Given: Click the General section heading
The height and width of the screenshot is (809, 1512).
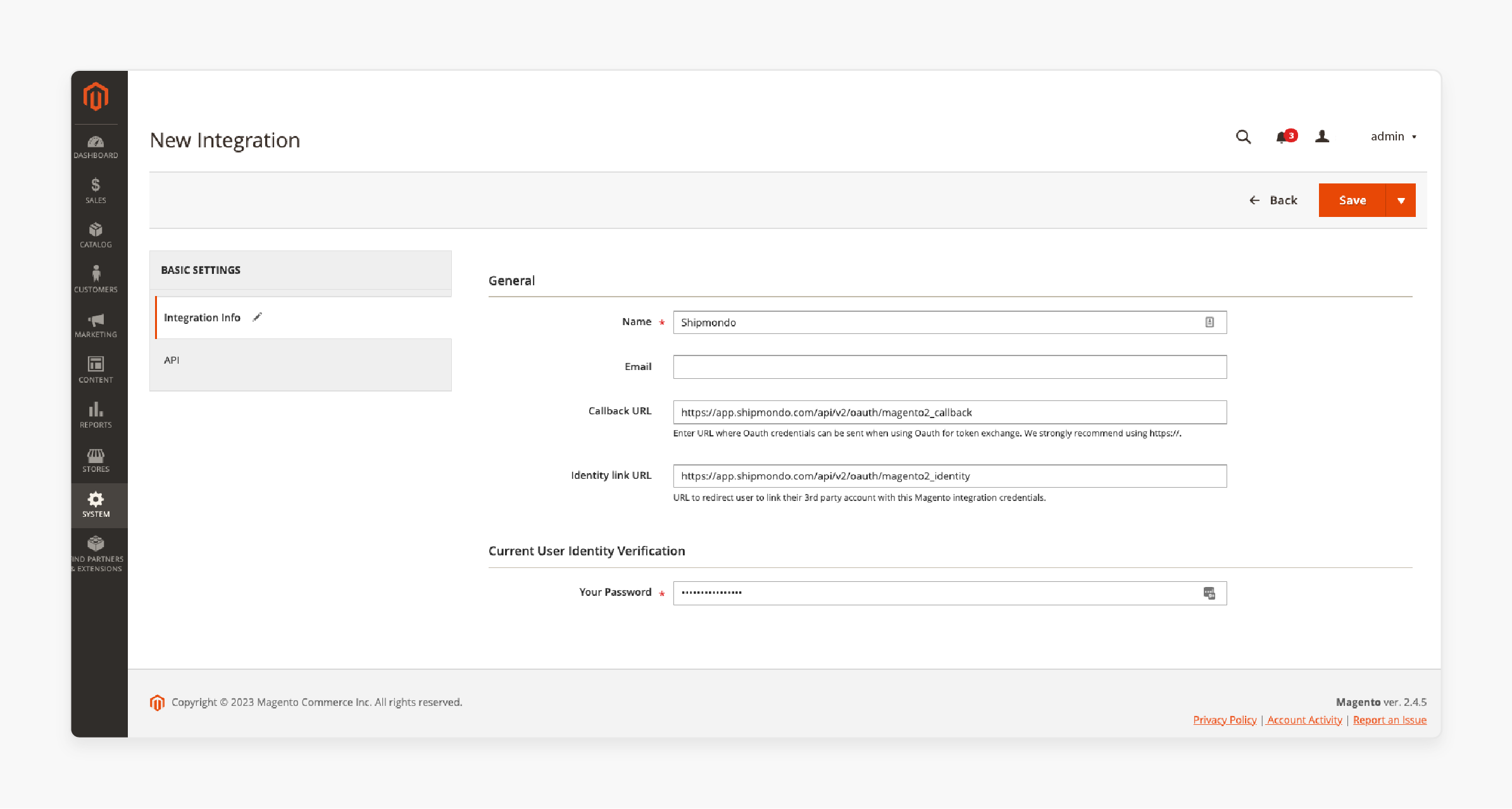Looking at the screenshot, I should pos(511,281).
